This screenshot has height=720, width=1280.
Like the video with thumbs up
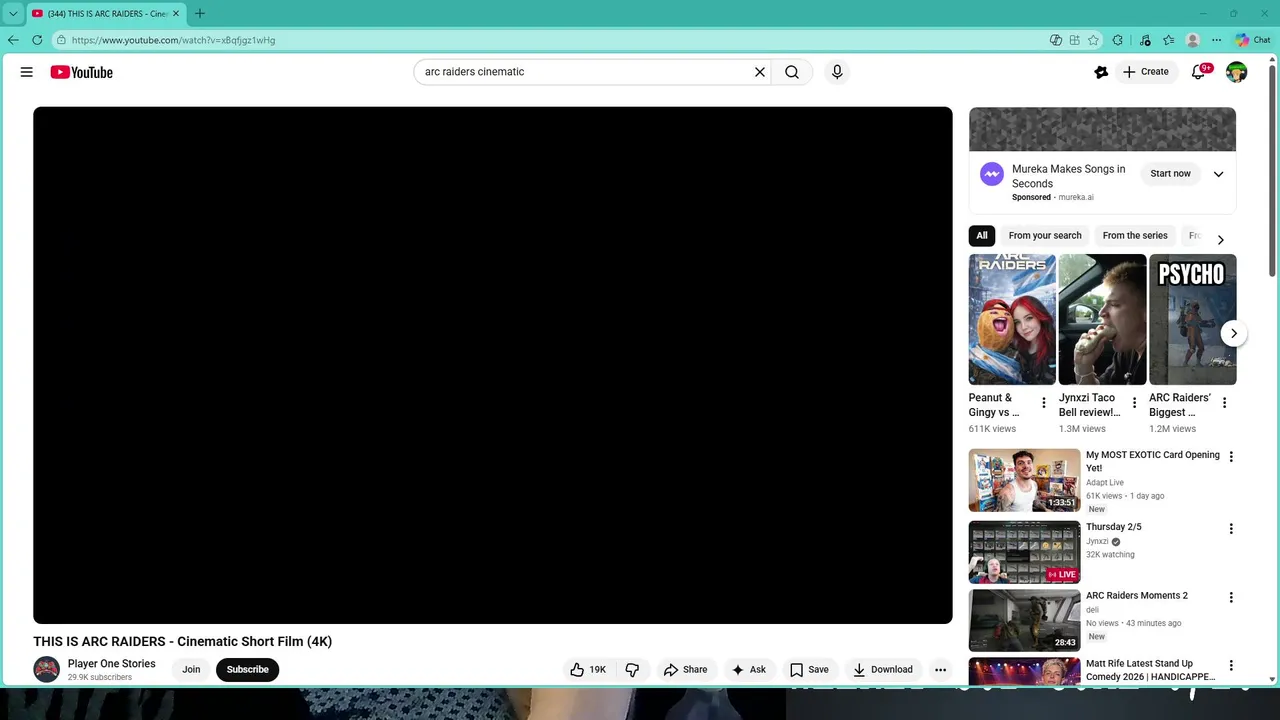click(x=588, y=670)
